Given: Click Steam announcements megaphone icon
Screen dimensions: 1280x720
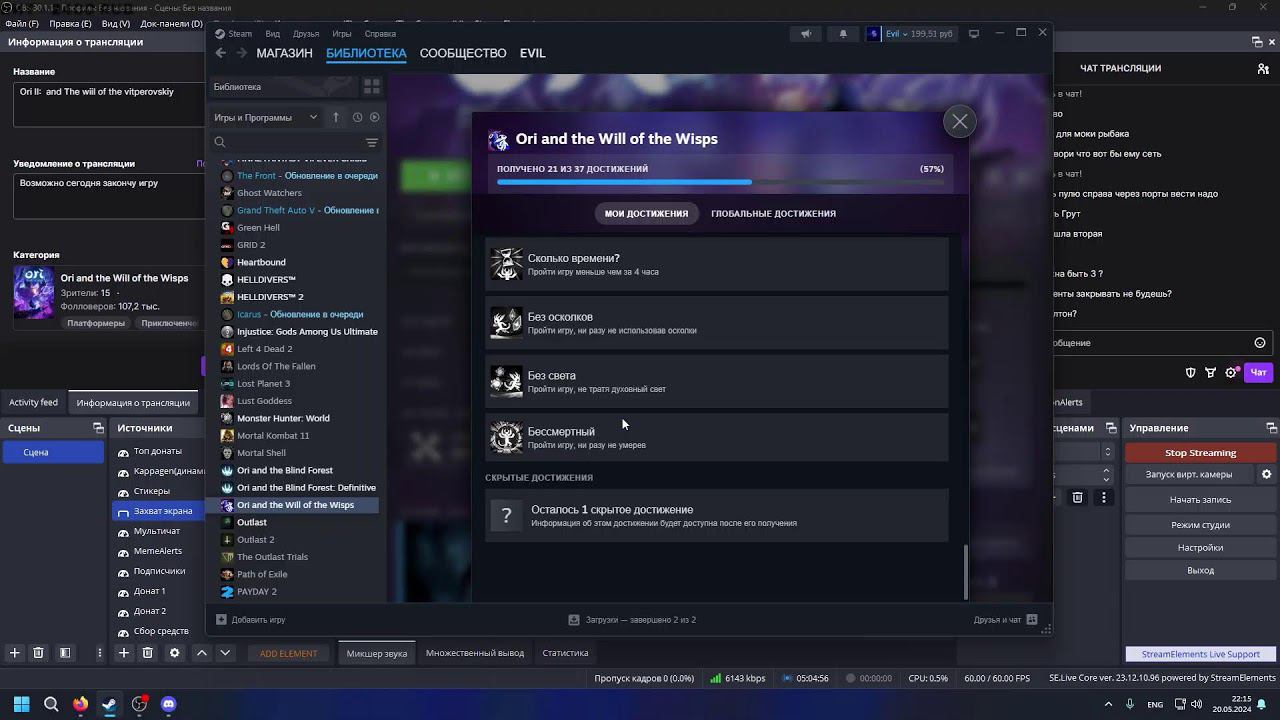Looking at the screenshot, I should click(806, 34).
